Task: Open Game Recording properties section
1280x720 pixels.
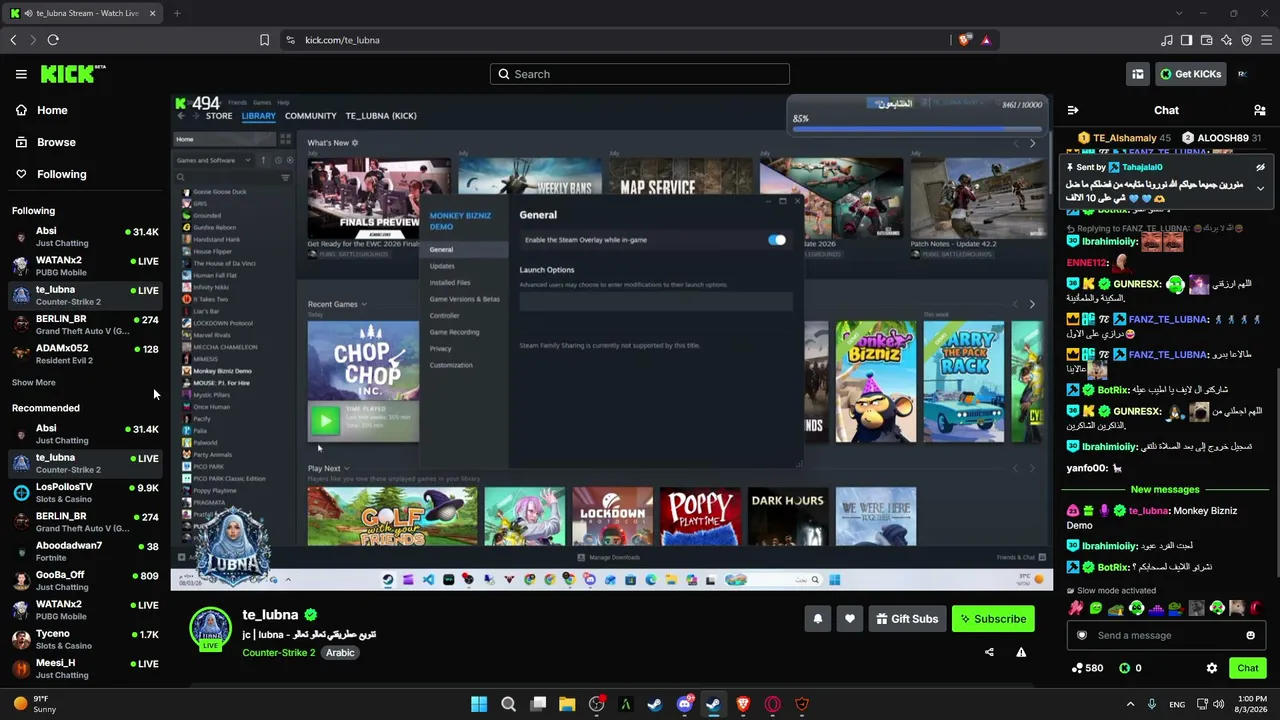Action: [454, 332]
